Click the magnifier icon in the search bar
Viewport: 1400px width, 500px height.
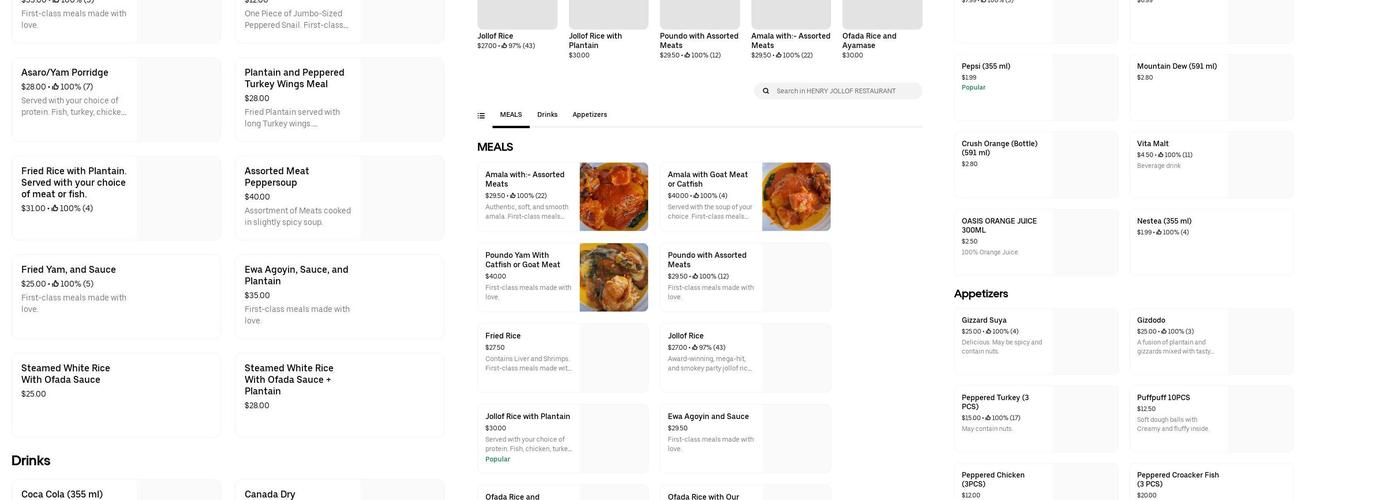click(766, 91)
